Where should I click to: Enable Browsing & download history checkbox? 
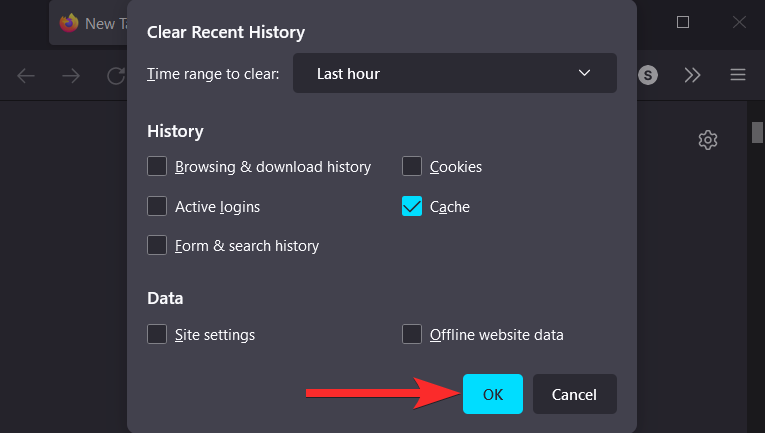click(157, 167)
